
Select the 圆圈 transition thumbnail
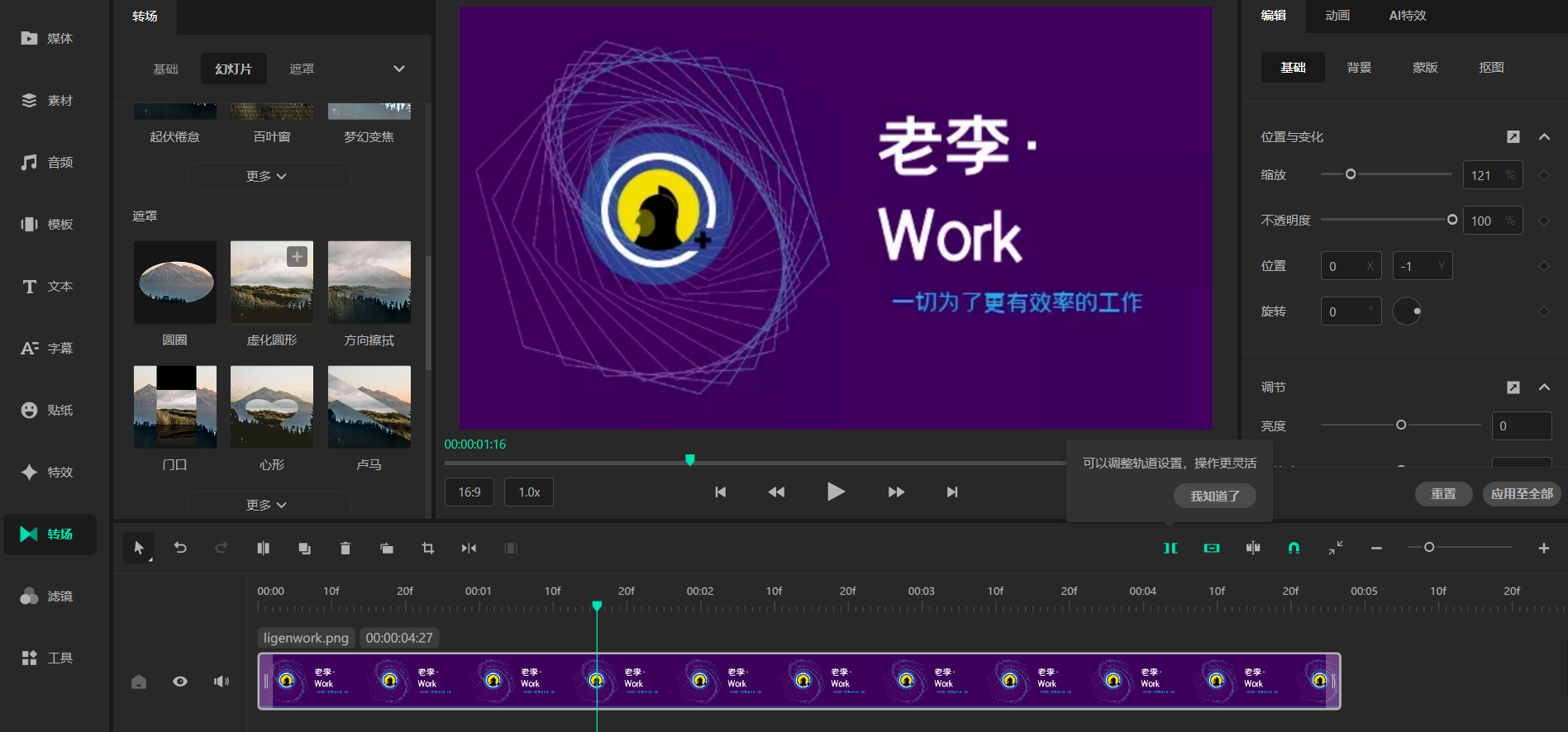pyautogui.click(x=175, y=283)
